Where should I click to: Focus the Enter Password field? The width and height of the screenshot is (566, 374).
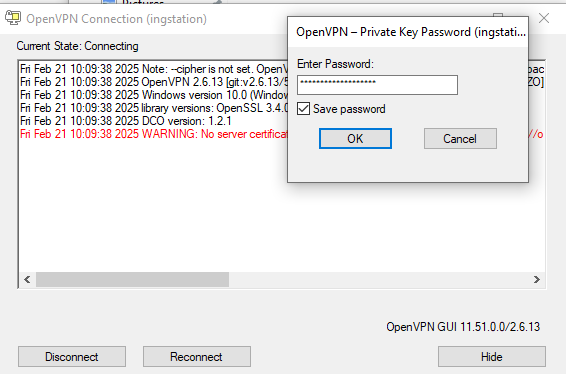377,85
